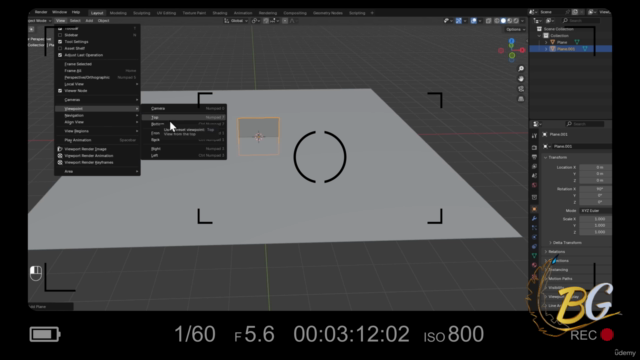Open Global transform orientation dropdown
This screenshot has height=360, width=640.
click(236, 21)
